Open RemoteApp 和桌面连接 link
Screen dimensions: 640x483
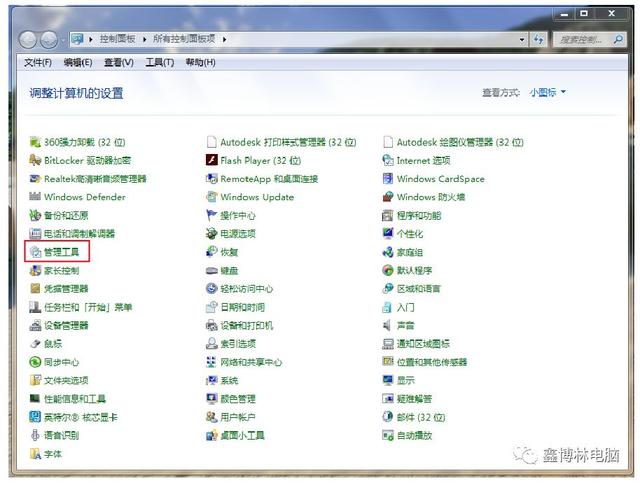tap(269, 179)
